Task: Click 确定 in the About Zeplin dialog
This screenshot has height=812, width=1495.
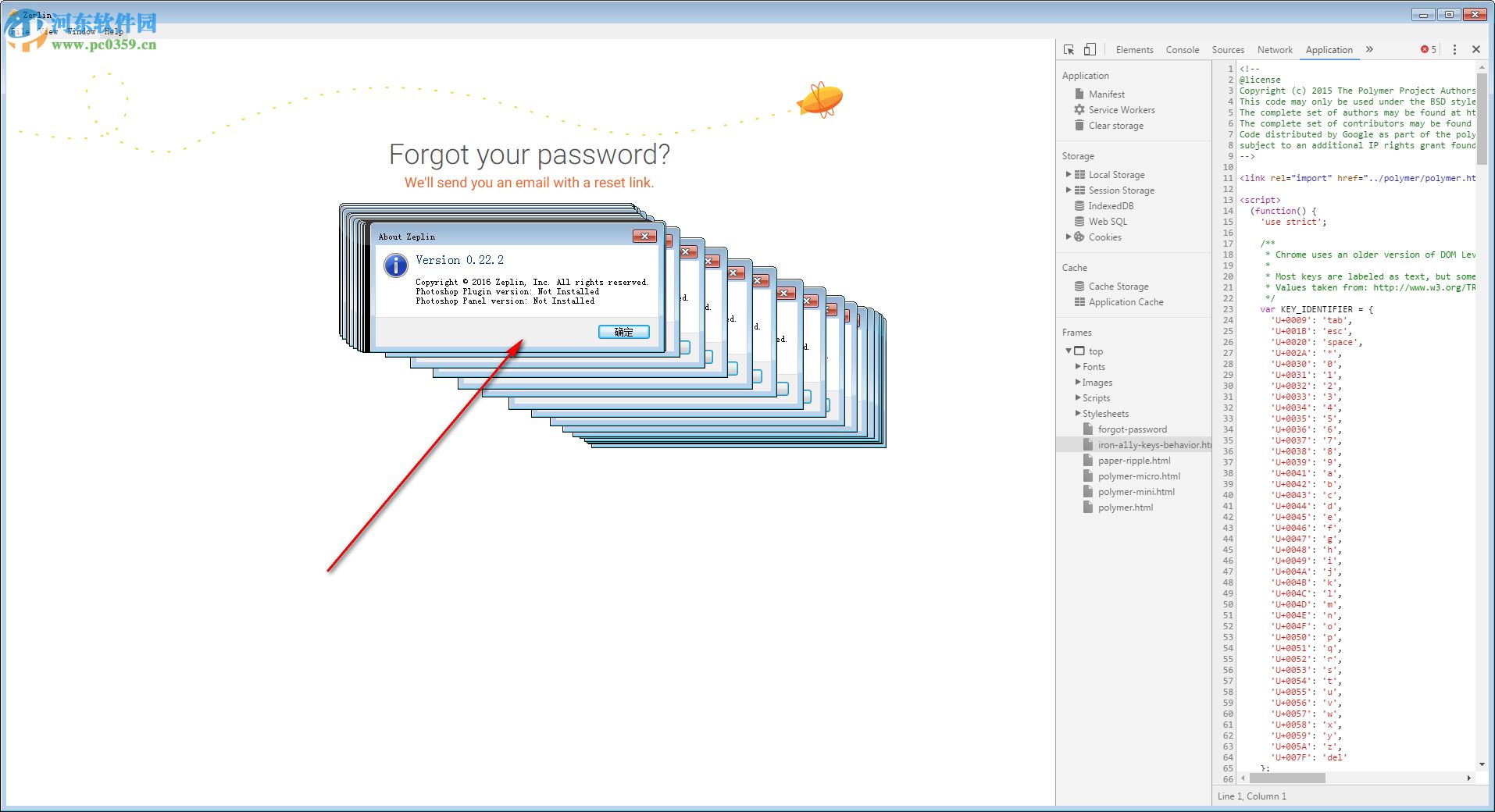Action: click(x=624, y=332)
